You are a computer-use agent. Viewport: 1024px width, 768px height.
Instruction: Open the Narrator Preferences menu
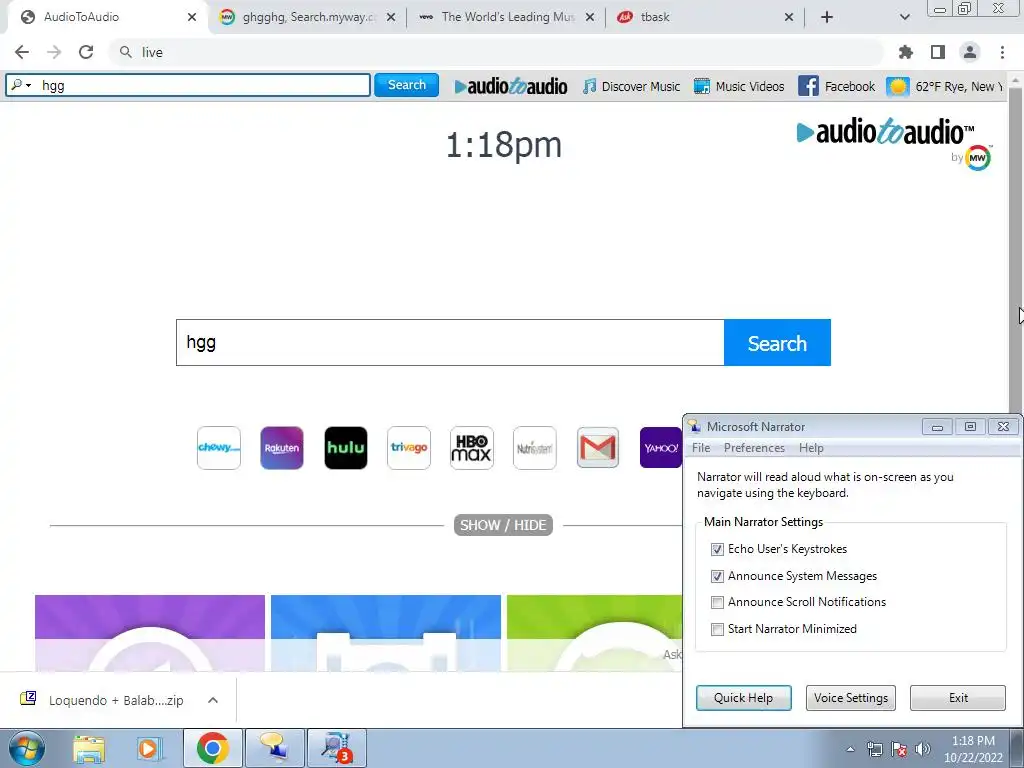[x=754, y=448]
